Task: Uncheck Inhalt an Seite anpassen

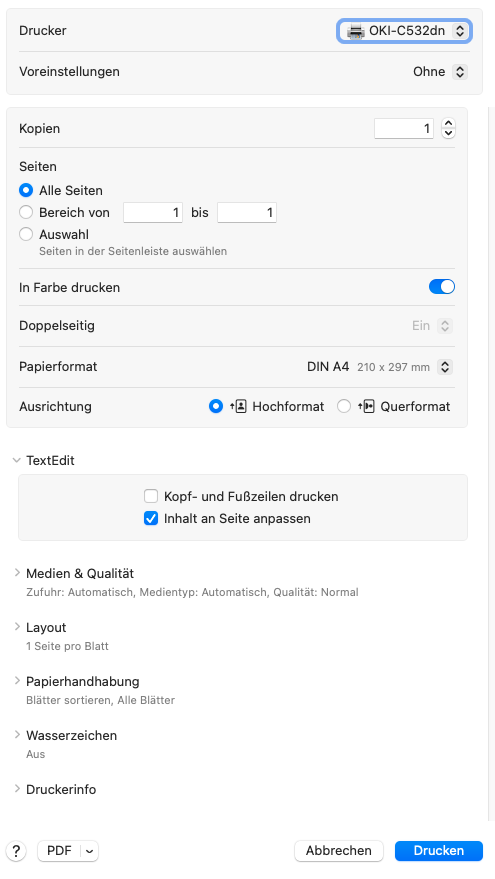Action: click(151, 519)
